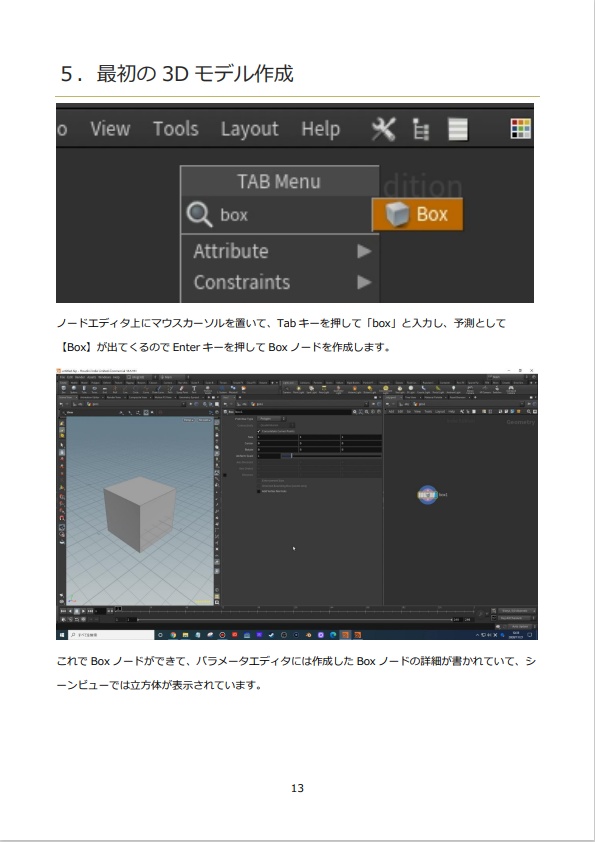Open Edge from the taskbar
The width and height of the screenshot is (595, 842).
[332, 635]
